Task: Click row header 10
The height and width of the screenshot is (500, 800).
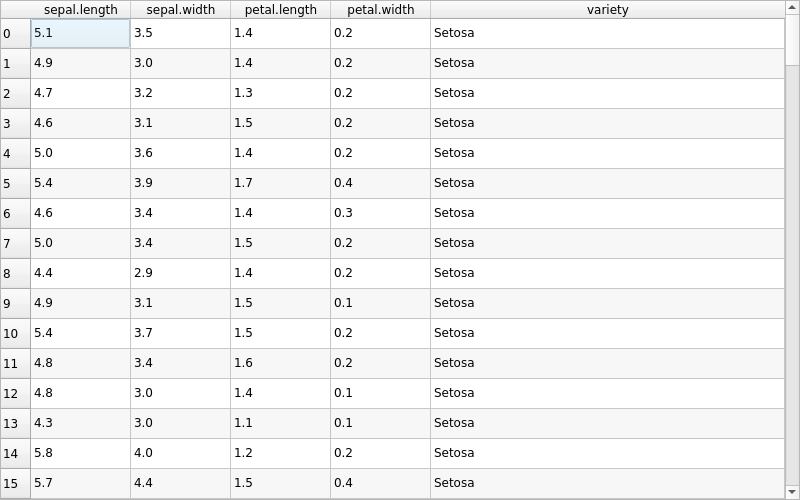Action: pyautogui.click(x=15, y=334)
